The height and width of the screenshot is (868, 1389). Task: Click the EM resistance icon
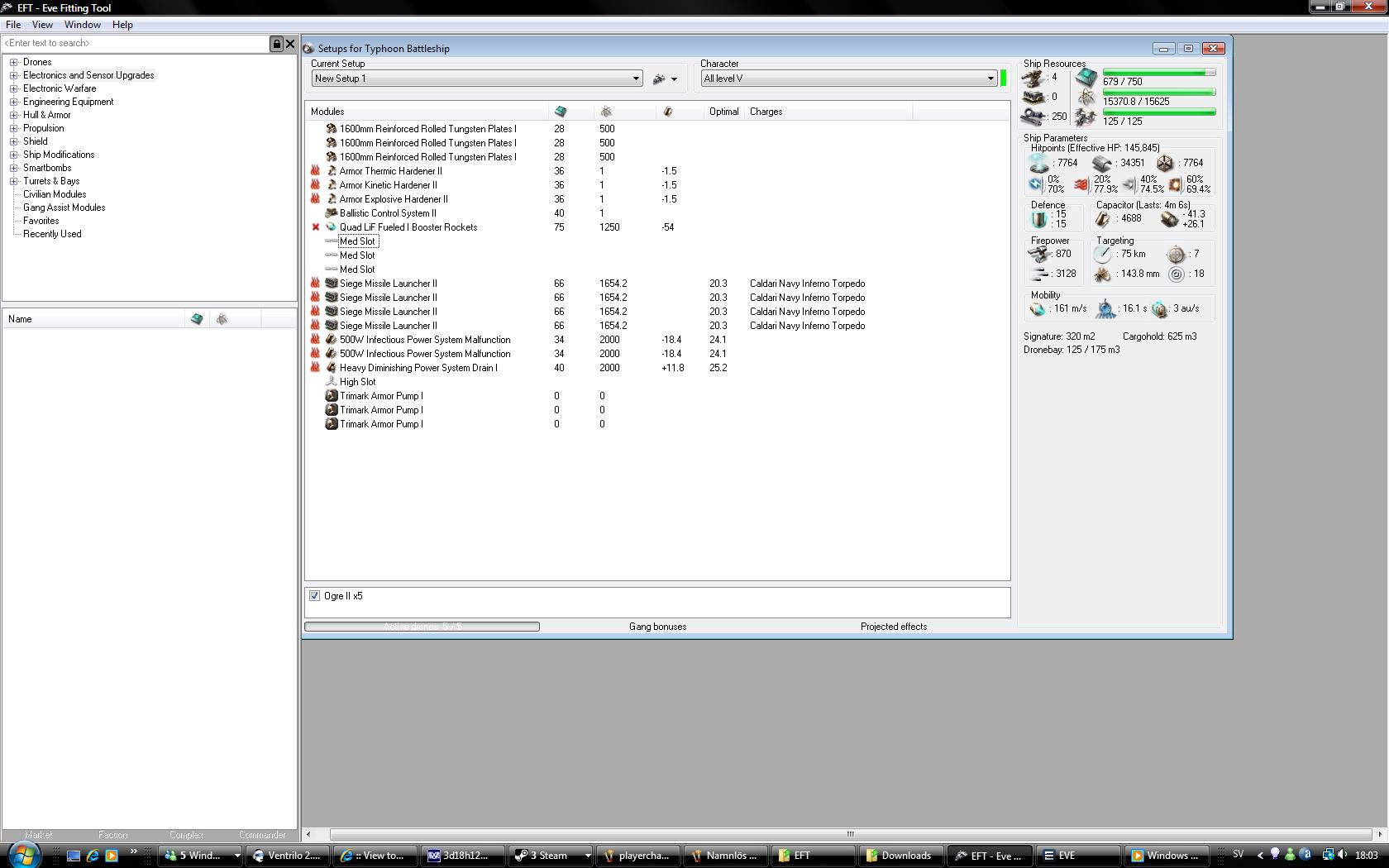pyautogui.click(x=1036, y=184)
